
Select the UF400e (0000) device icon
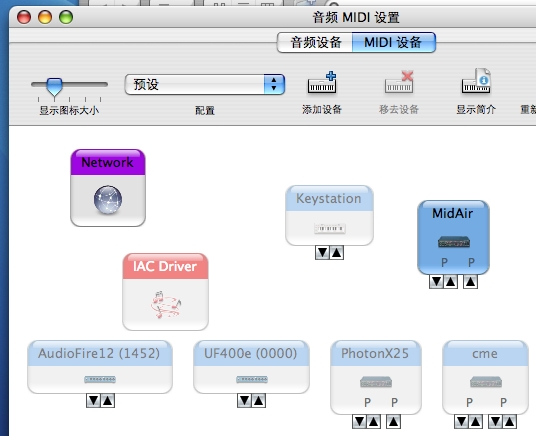pyautogui.click(x=252, y=379)
